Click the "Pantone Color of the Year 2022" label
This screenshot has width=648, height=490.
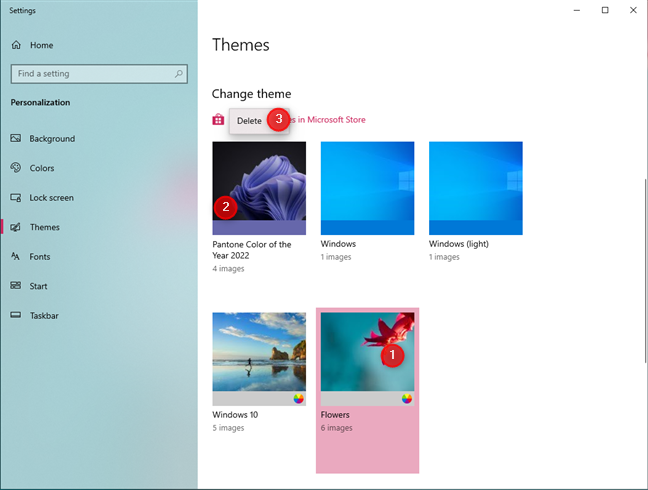point(252,250)
